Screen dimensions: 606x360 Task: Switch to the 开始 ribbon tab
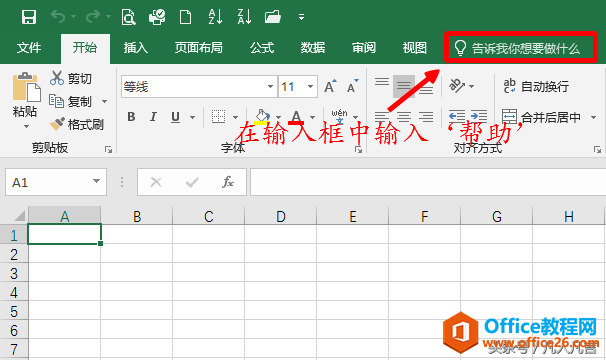tap(85, 48)
